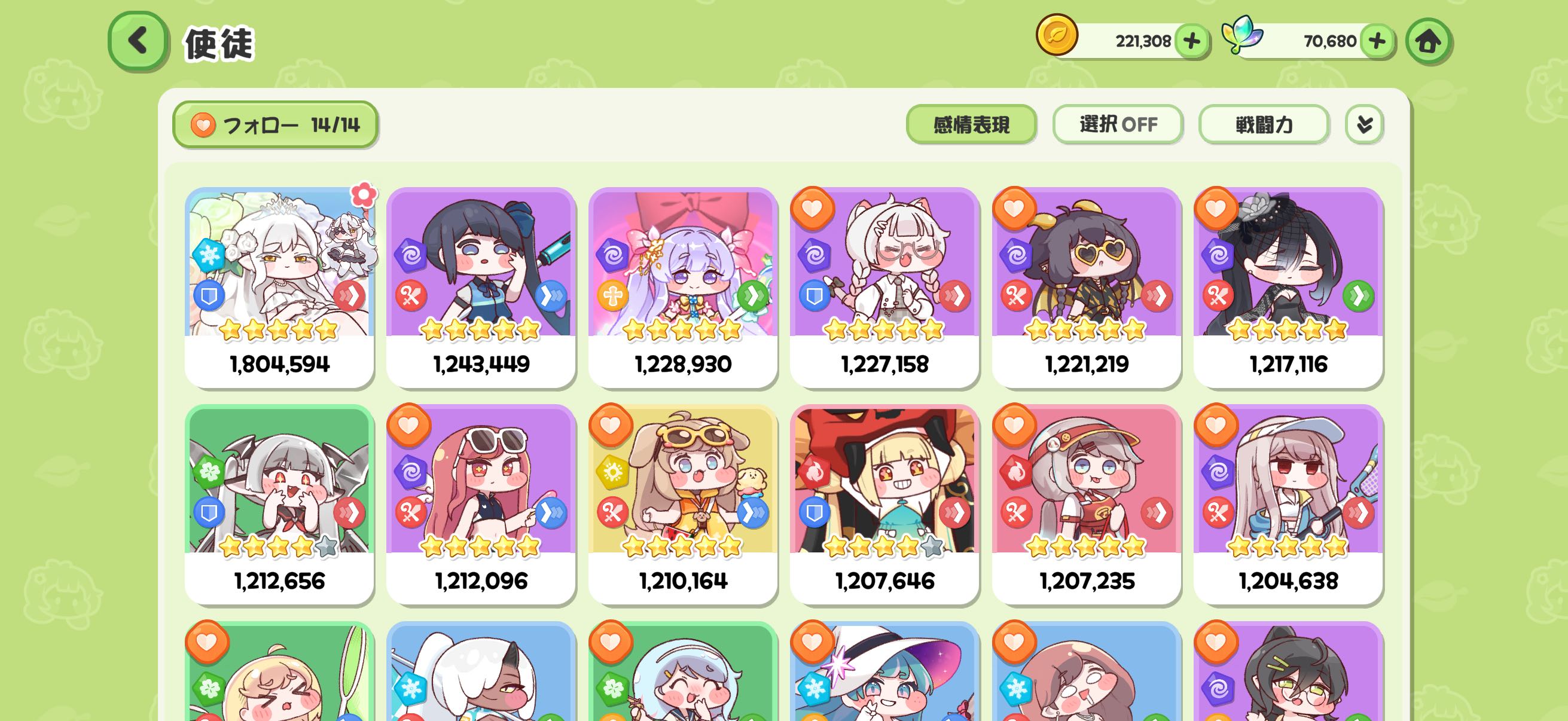Toggle 選択 OFF selection mode
The height and width of the screenshot is (721, 1568).
[1118, 124]
